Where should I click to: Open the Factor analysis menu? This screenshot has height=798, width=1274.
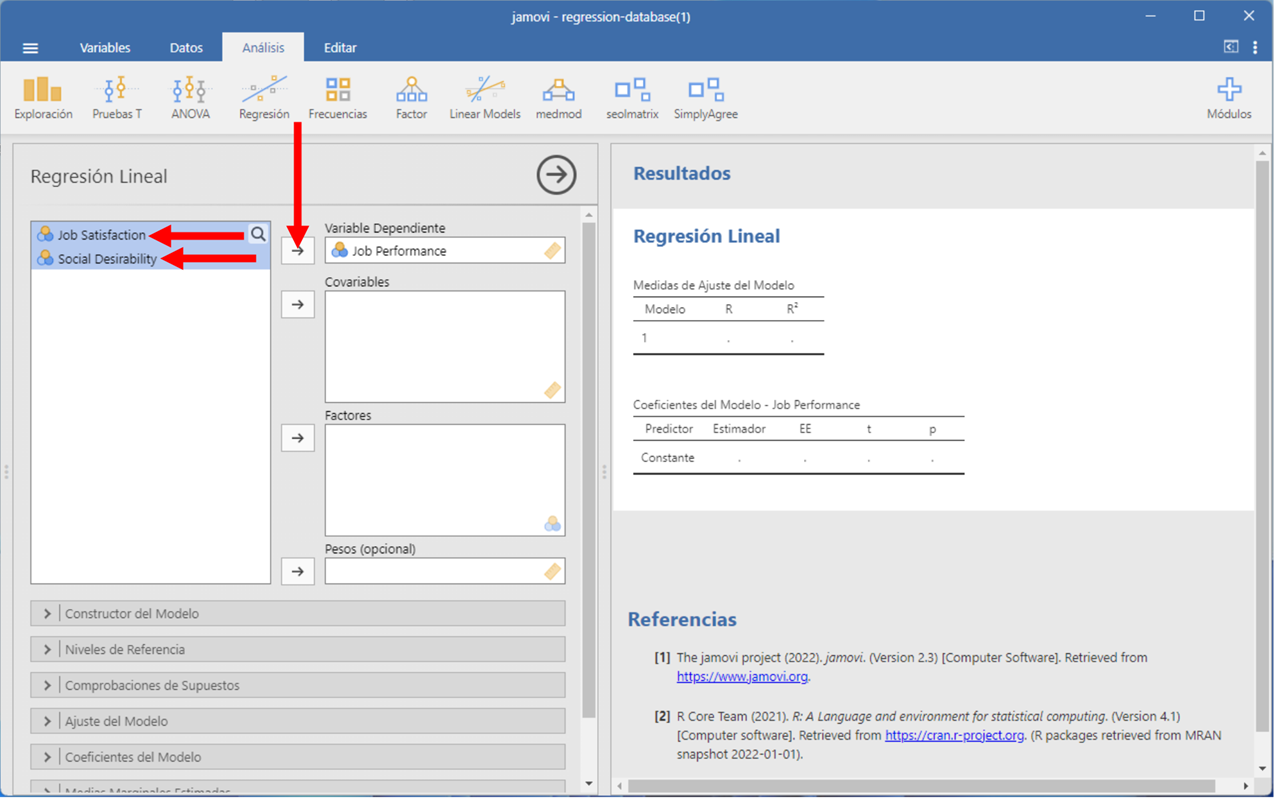[411, 98]
